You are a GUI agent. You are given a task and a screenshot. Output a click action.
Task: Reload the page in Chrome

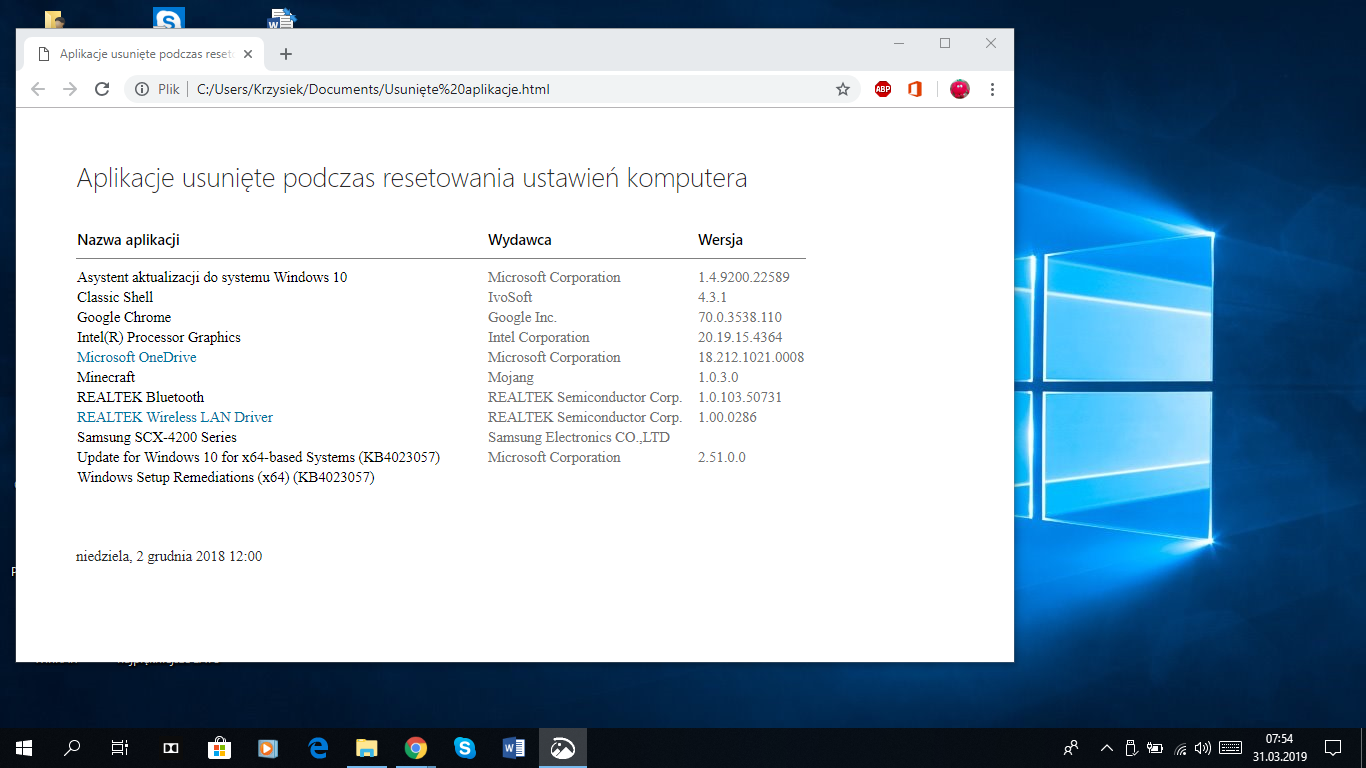point(101,89)
